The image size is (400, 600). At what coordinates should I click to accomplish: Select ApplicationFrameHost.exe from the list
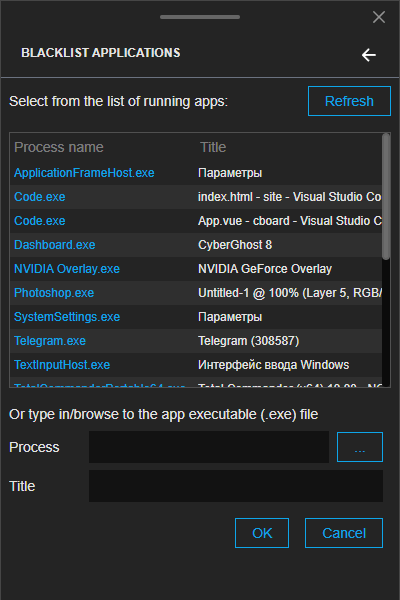tap(196, 173)
